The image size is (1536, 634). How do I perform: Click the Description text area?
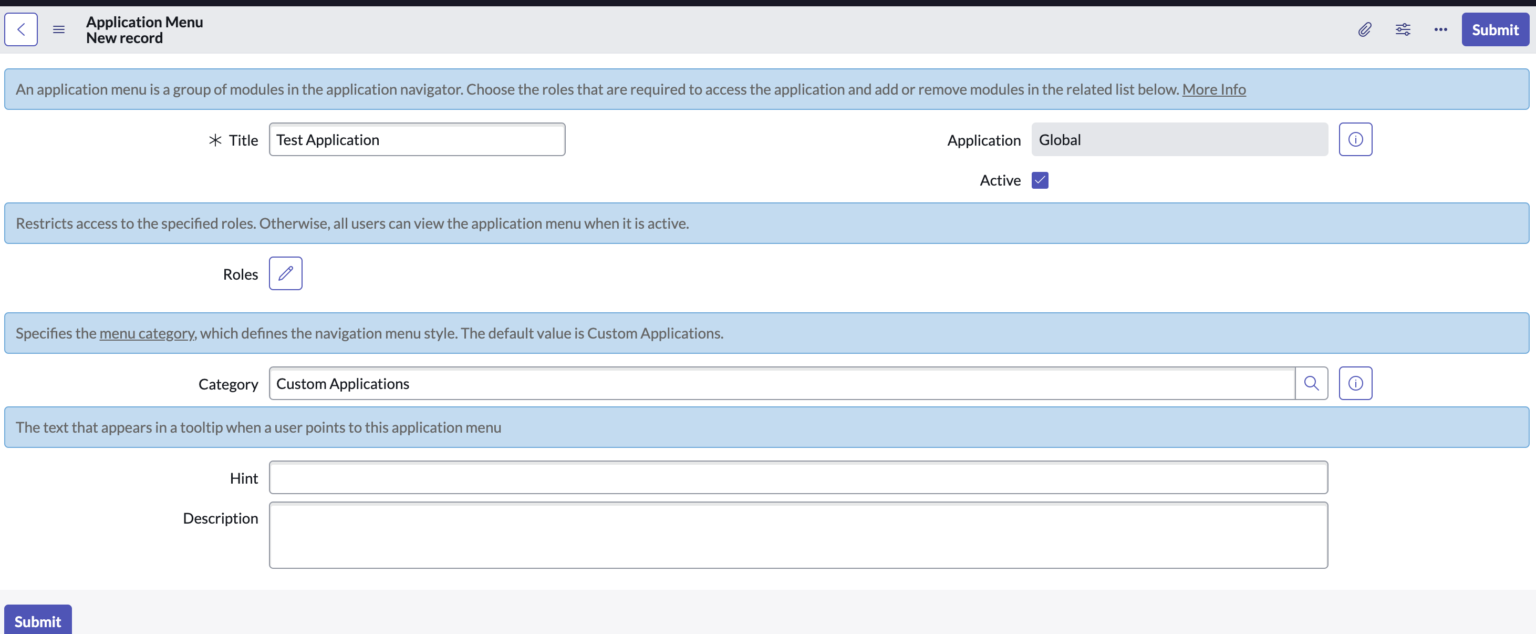point(797,535)
